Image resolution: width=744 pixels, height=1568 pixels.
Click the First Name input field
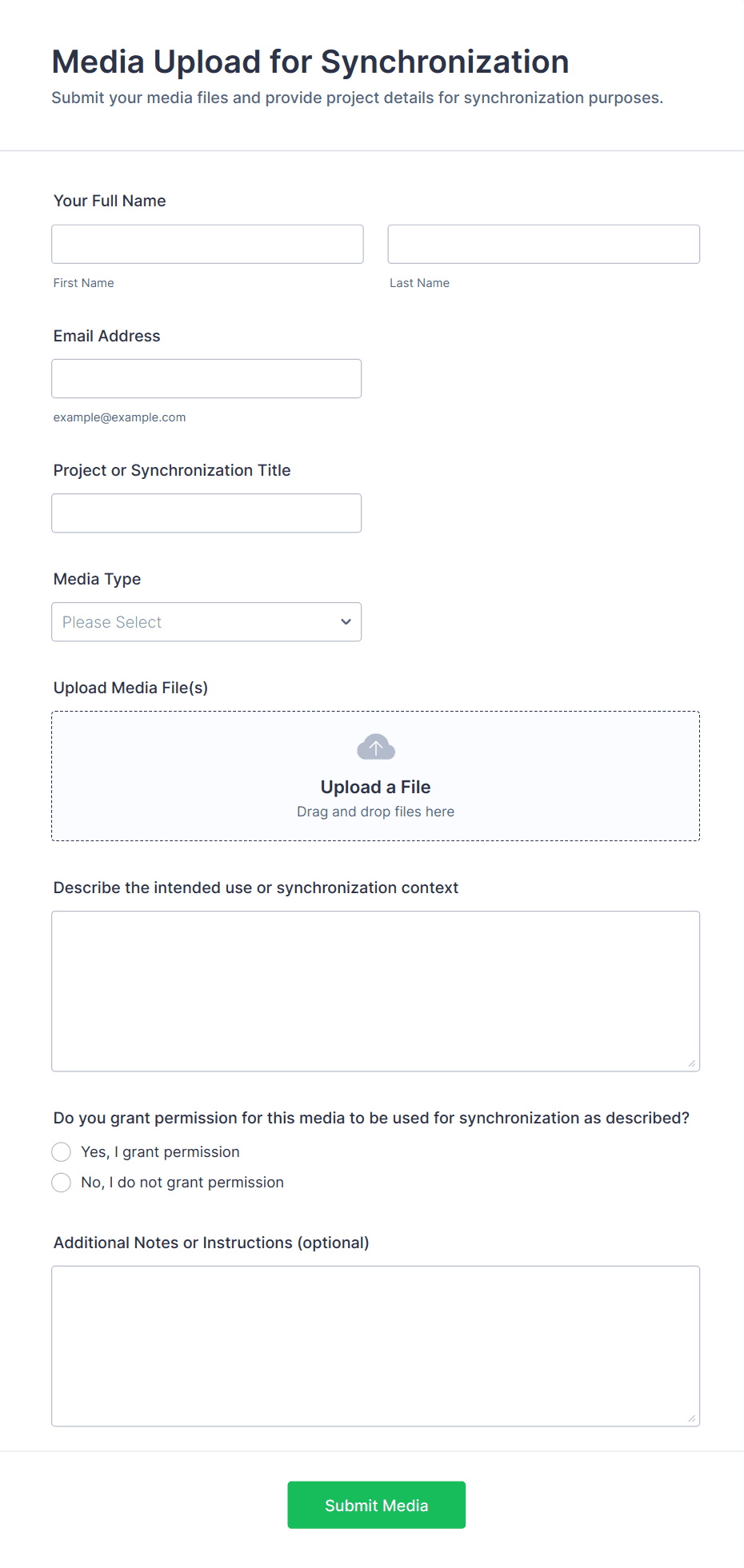point(208,244)
